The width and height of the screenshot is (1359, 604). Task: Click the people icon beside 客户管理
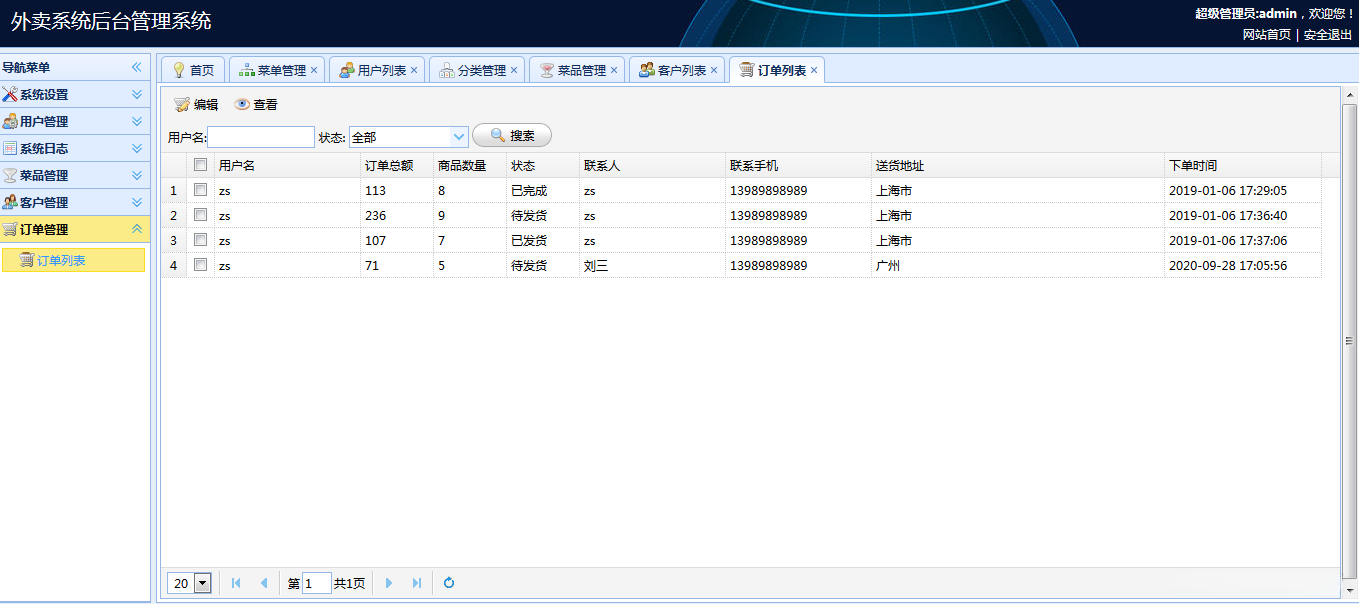pos(10,202)
